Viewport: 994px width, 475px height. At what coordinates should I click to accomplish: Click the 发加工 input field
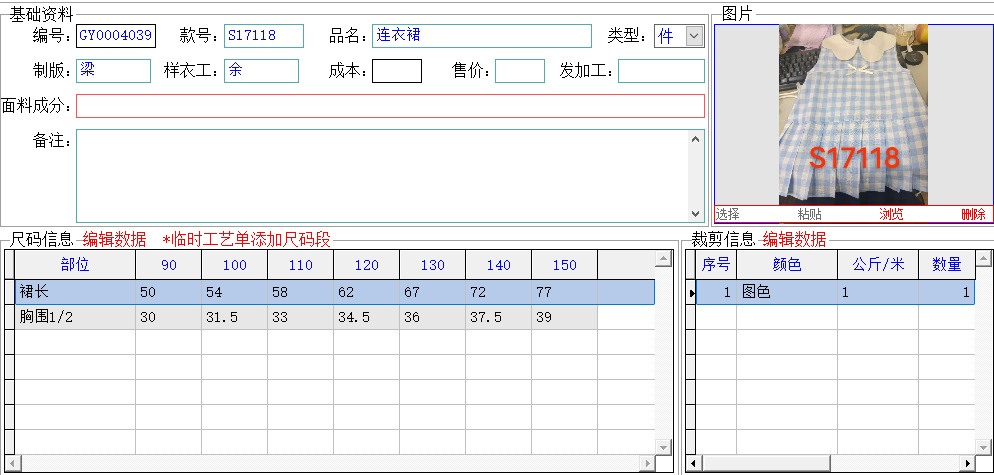(661, 71)
